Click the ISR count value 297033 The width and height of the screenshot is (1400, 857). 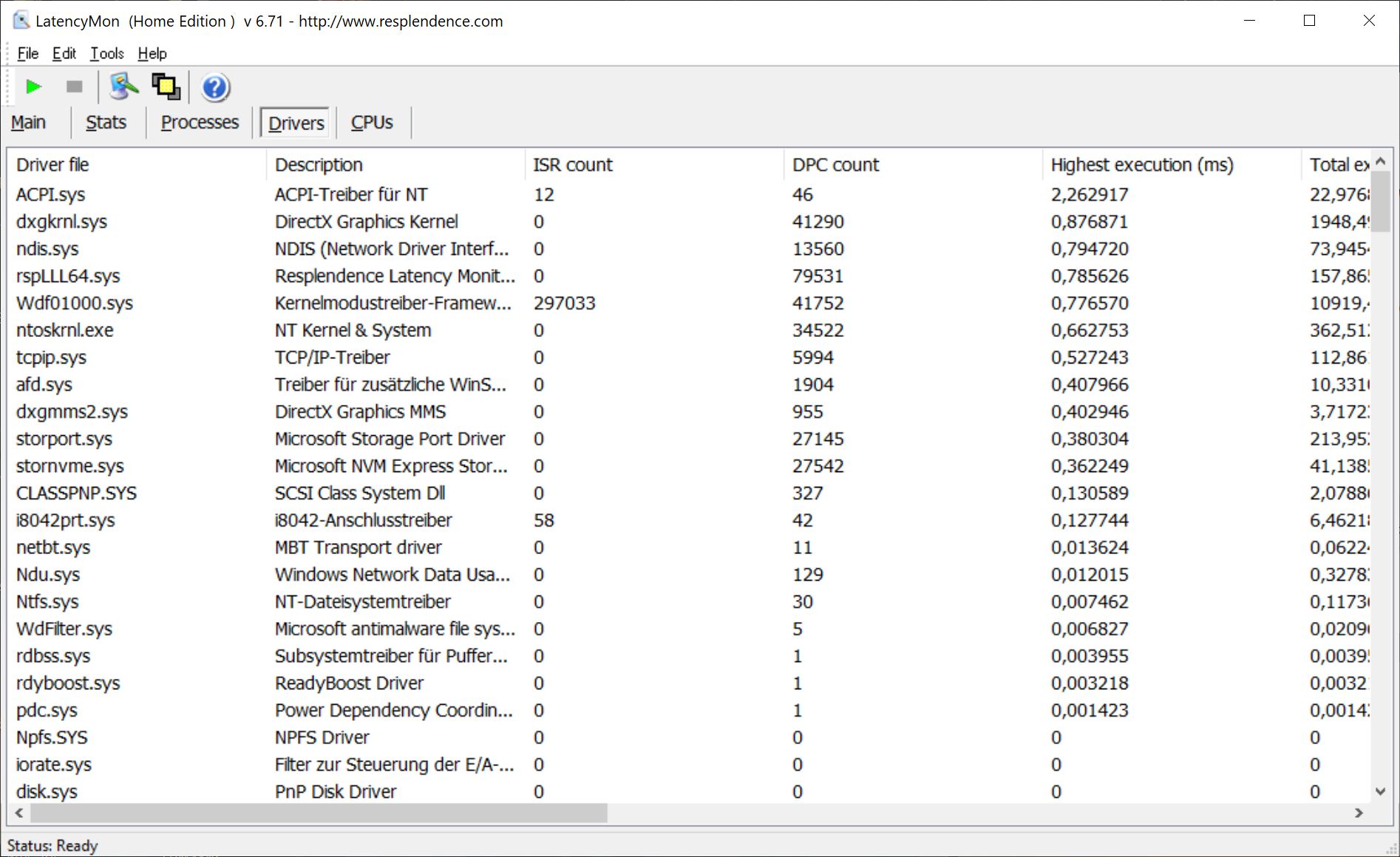(x=565, y=303)
